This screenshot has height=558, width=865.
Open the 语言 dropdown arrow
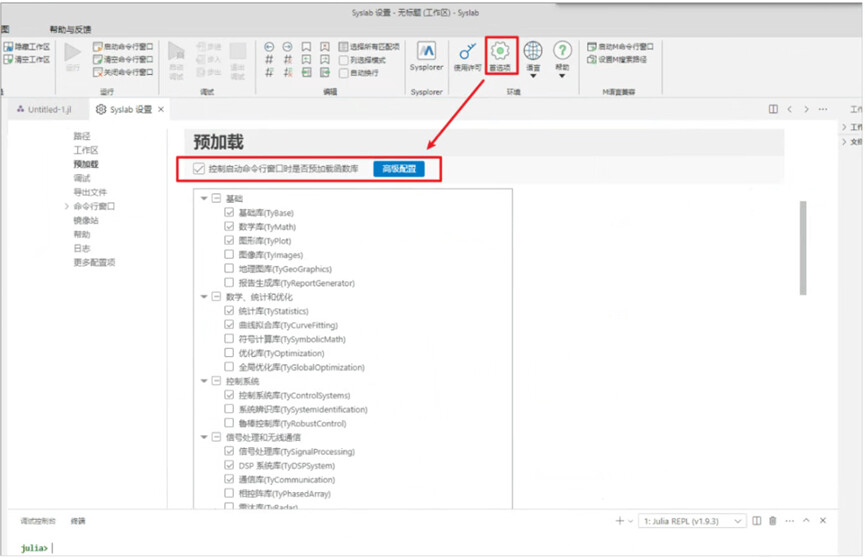coord(533,76)
